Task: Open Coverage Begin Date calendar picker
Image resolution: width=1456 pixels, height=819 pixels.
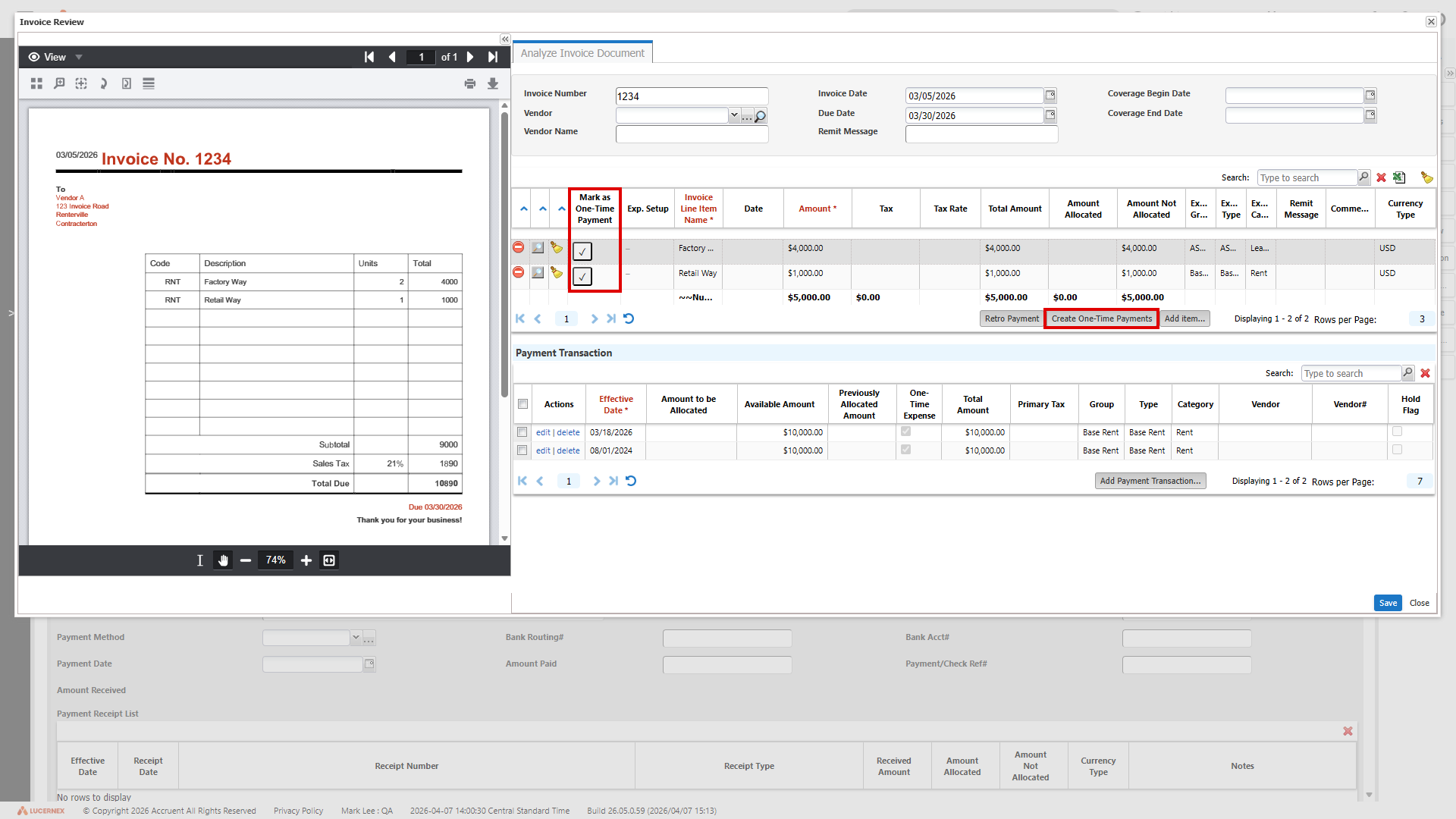Action: tap(1370, 96)
